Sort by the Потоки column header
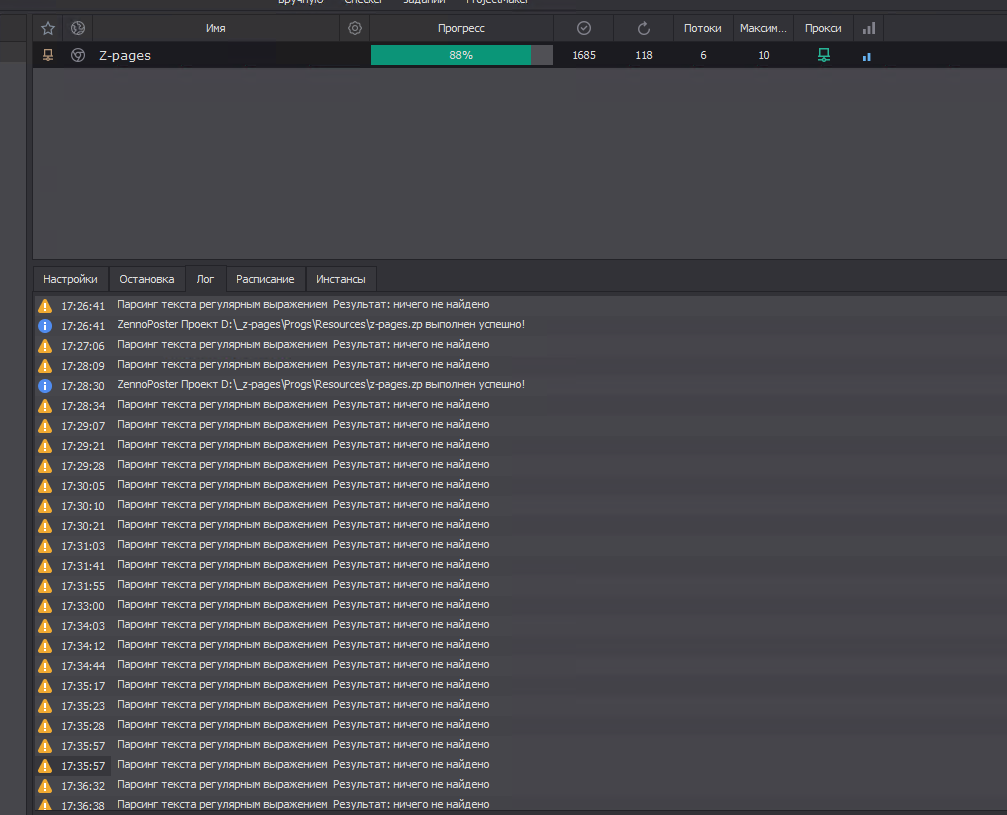The height and width of the screenshot is (815, 1007). pos(703,28)
